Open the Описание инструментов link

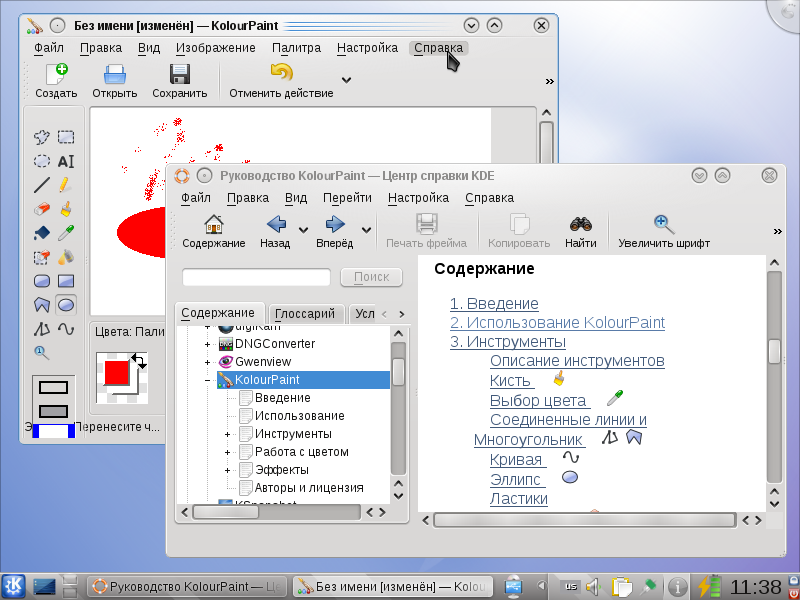(577, 361)
